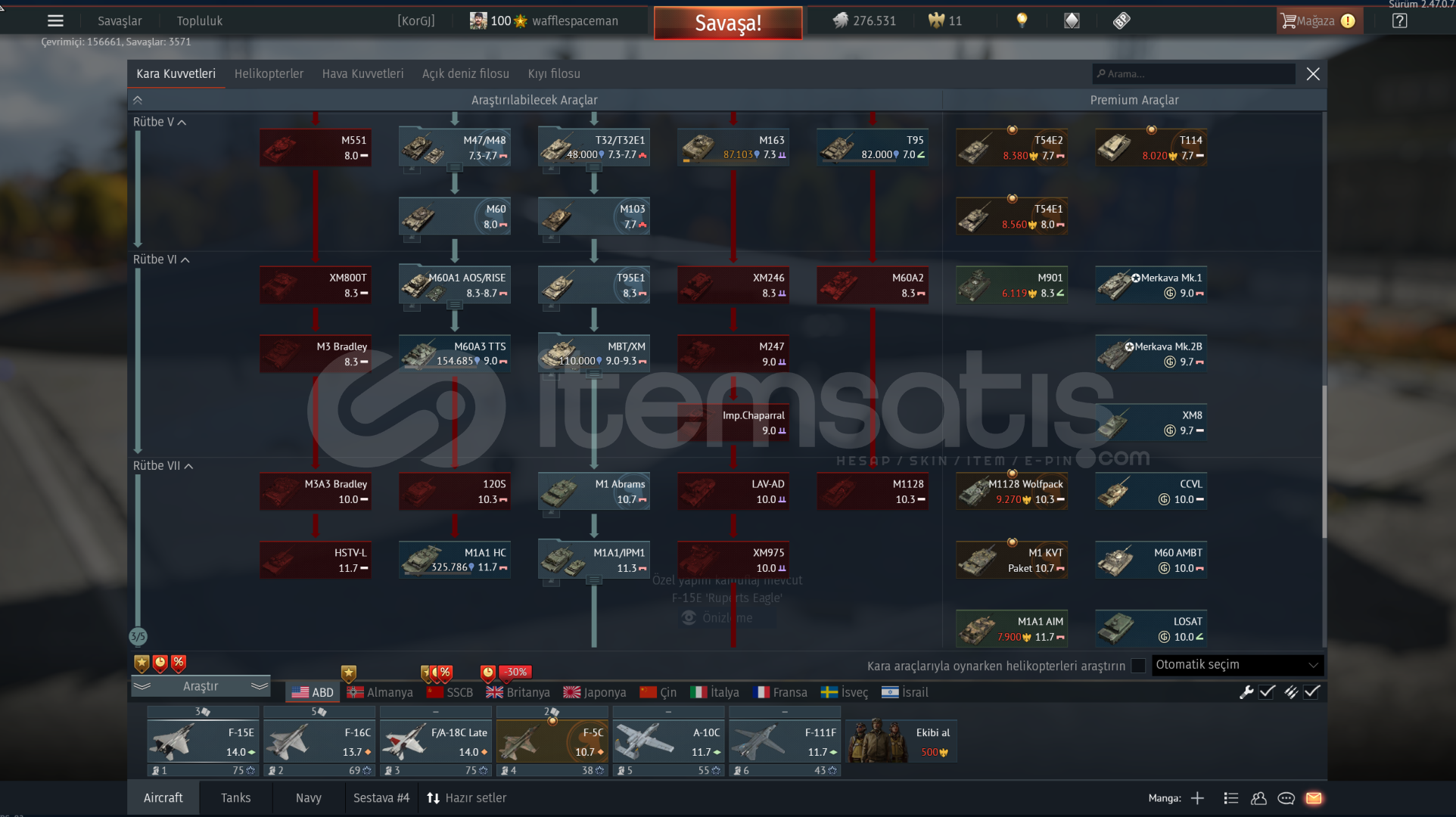Enable researching helicopters with ground vehicles
Image resolution: width=1456 pixels, height=817 pixels.
coord(1138,666)
